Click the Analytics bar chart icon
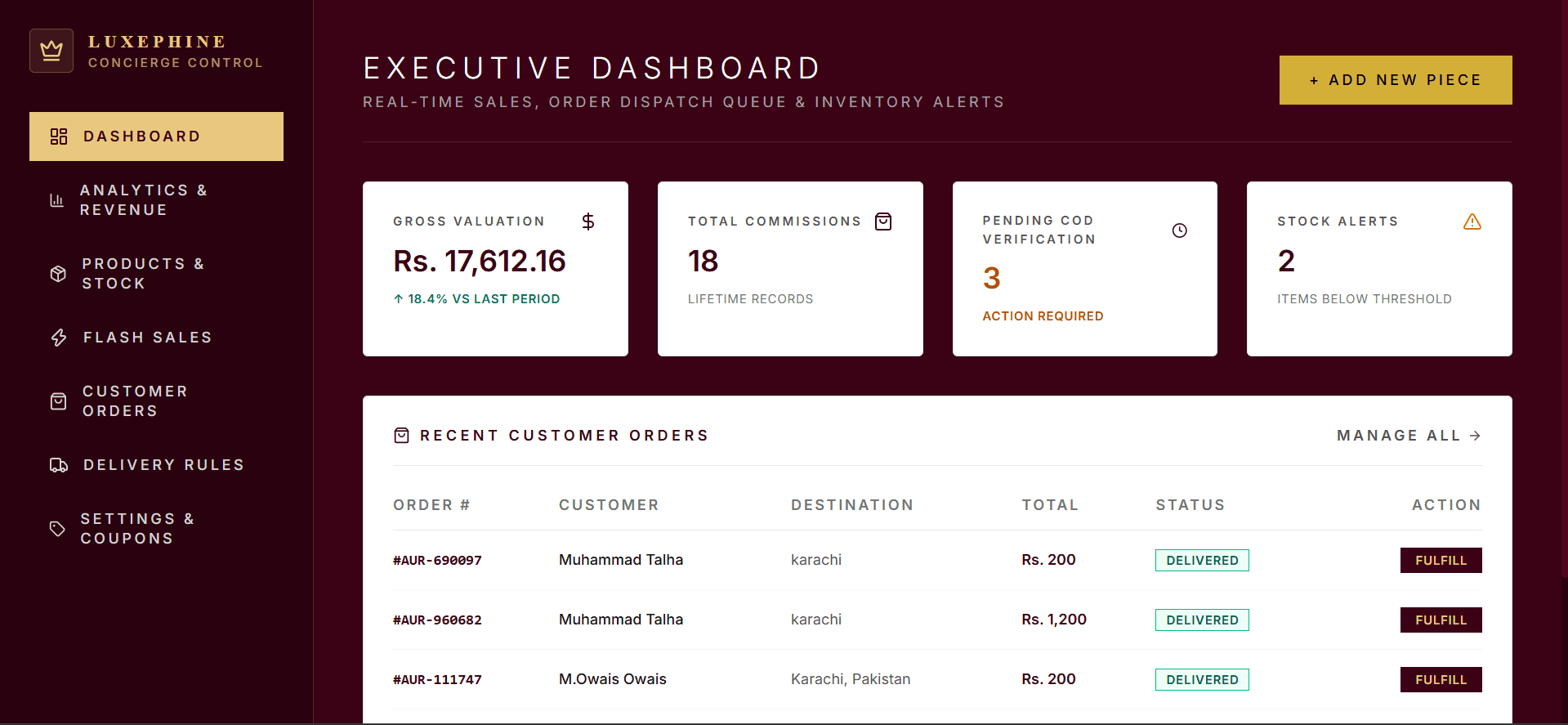Viewport: 1568px width, 725px height. coord(56,200)
